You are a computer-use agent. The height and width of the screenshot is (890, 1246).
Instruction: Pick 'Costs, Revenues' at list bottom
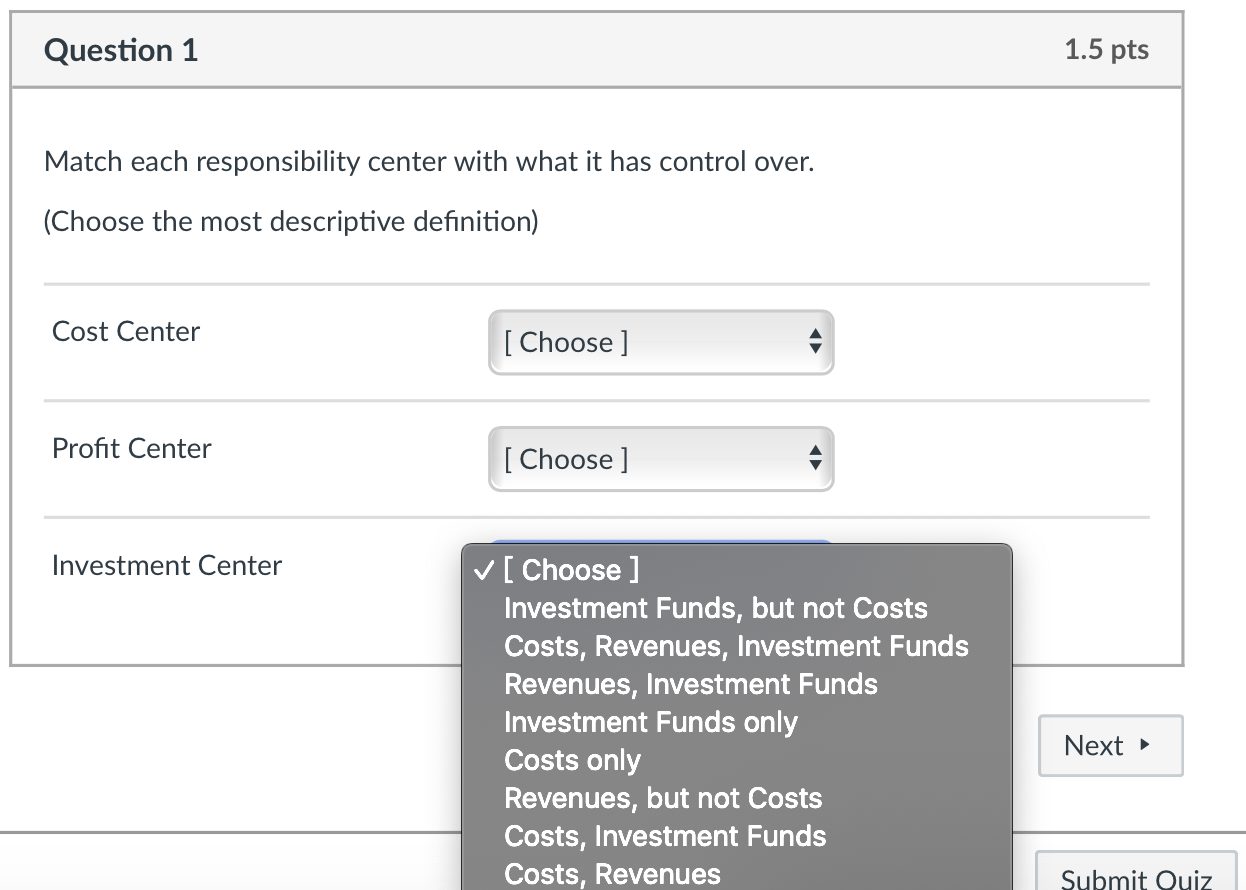click(612, 873)
